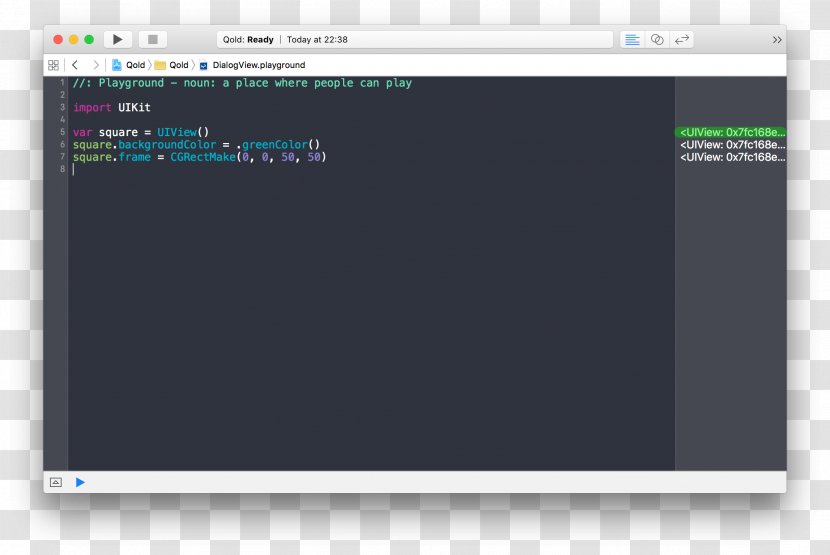This screenshot has height=555, width=830.
Task: Show the Assistant editor
Action: [657, 40]
